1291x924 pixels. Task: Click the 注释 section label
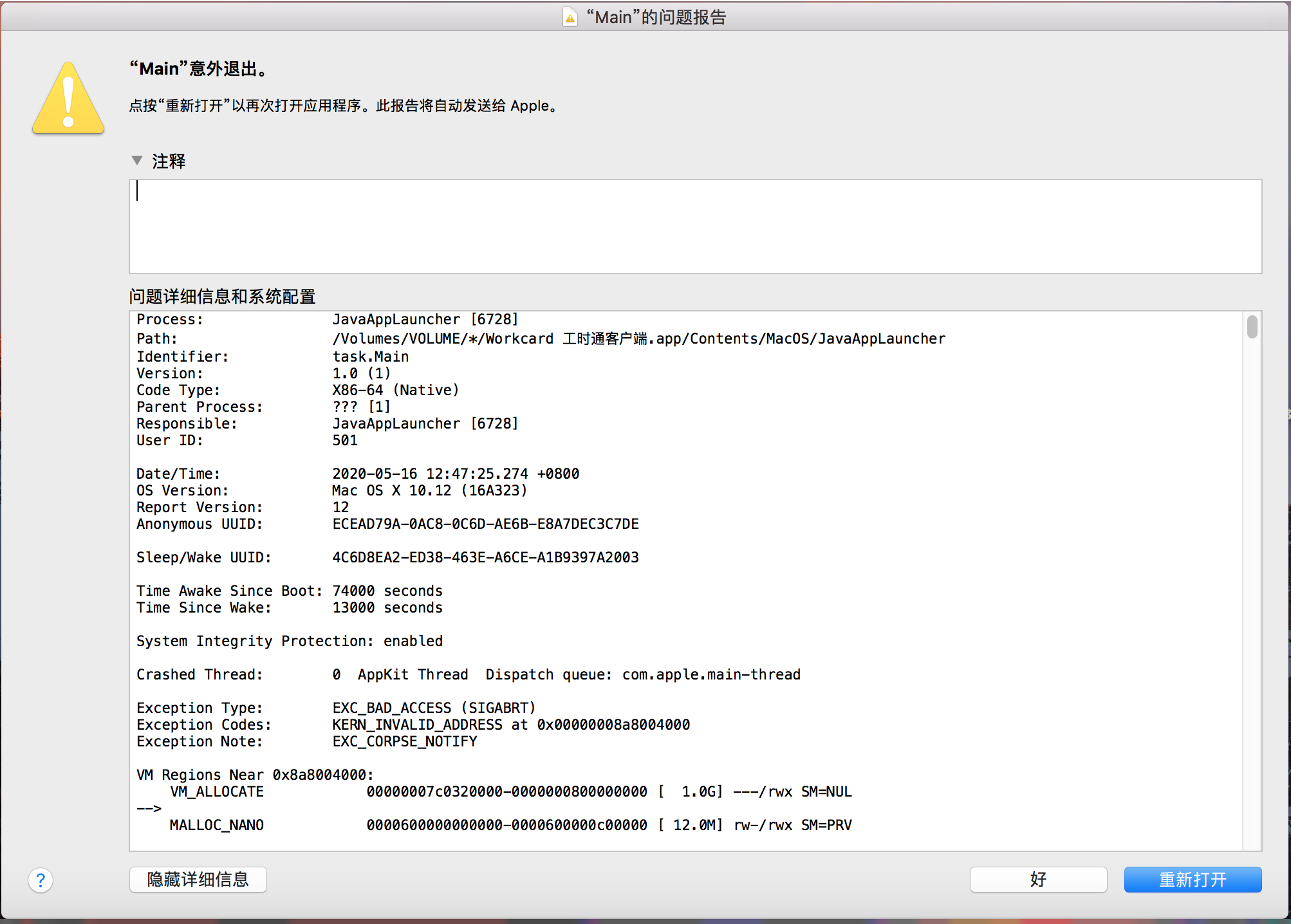point(169,161)
